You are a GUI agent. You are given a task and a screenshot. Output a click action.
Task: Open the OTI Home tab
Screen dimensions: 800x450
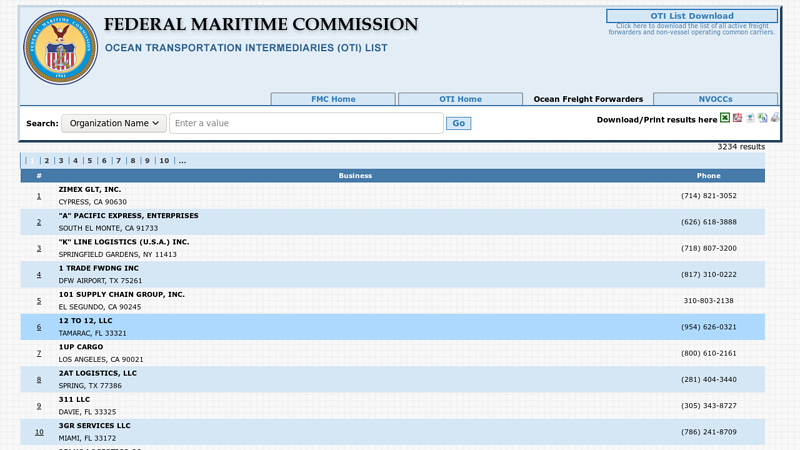460,99
